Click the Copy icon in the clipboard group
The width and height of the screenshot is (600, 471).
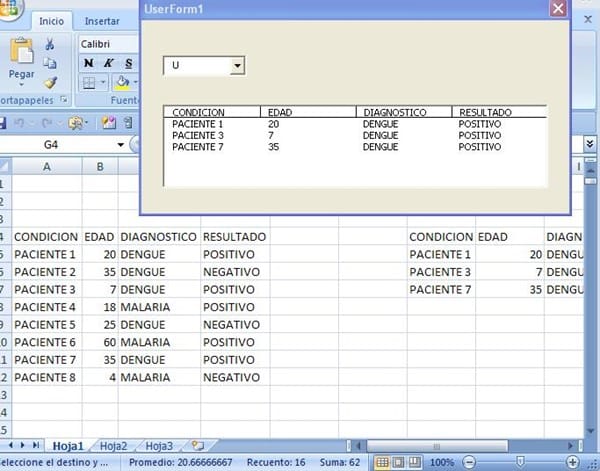(x=50, y=63)
